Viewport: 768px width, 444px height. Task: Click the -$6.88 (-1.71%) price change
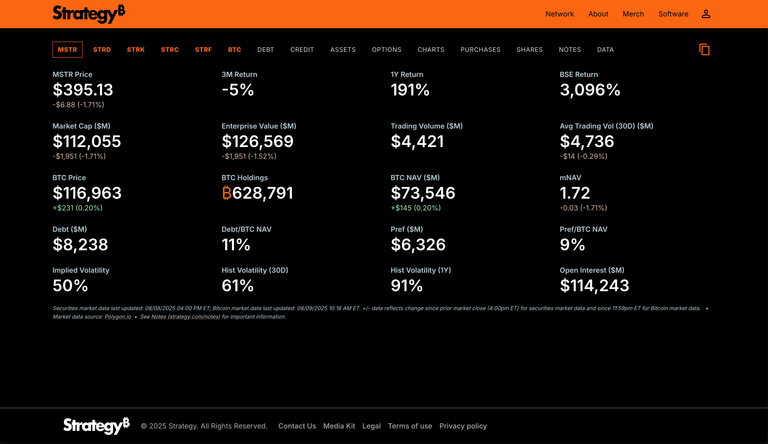(x=78, y=105)
